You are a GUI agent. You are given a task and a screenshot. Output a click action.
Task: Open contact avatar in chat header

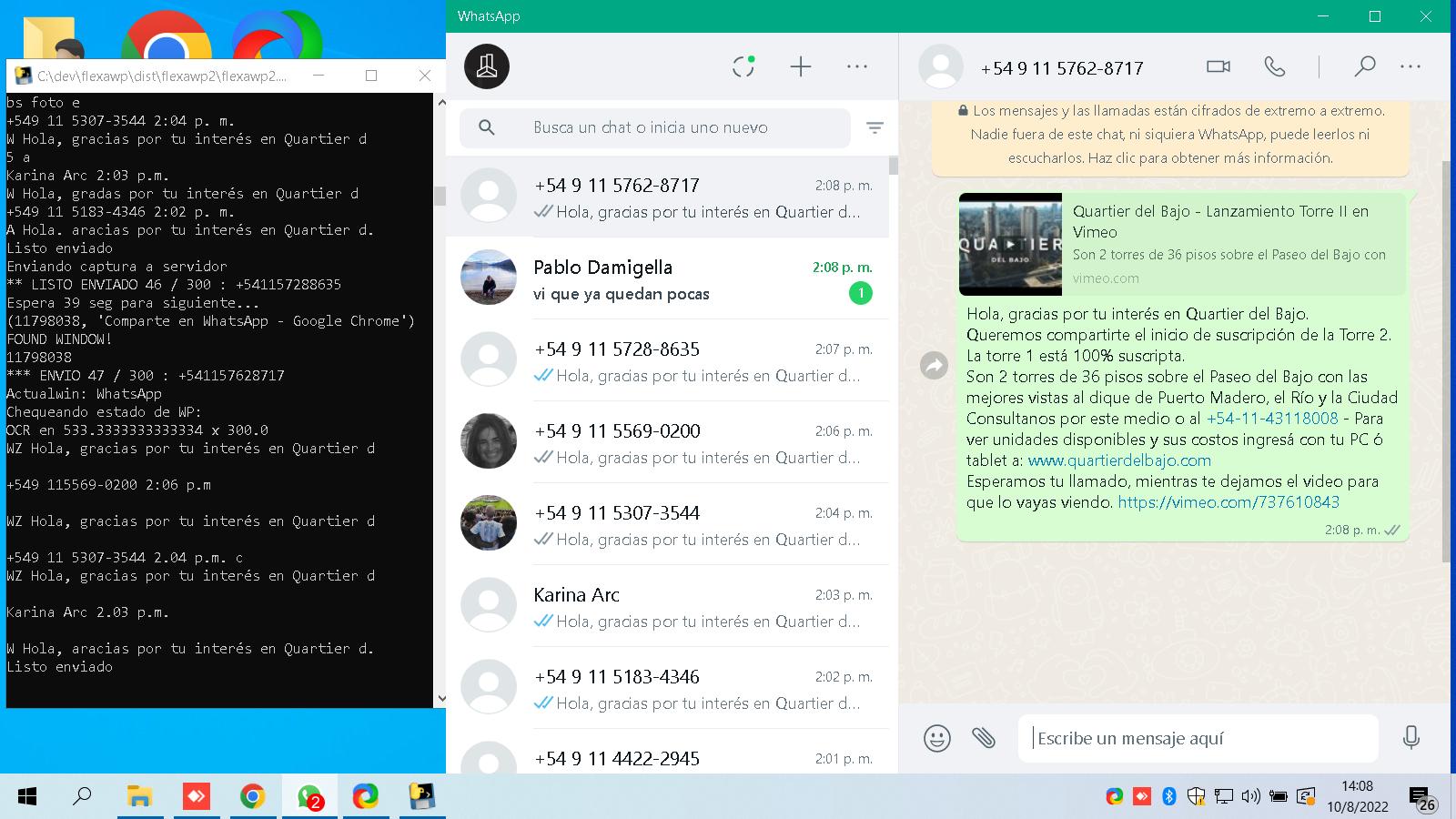[x=941, y=67]
